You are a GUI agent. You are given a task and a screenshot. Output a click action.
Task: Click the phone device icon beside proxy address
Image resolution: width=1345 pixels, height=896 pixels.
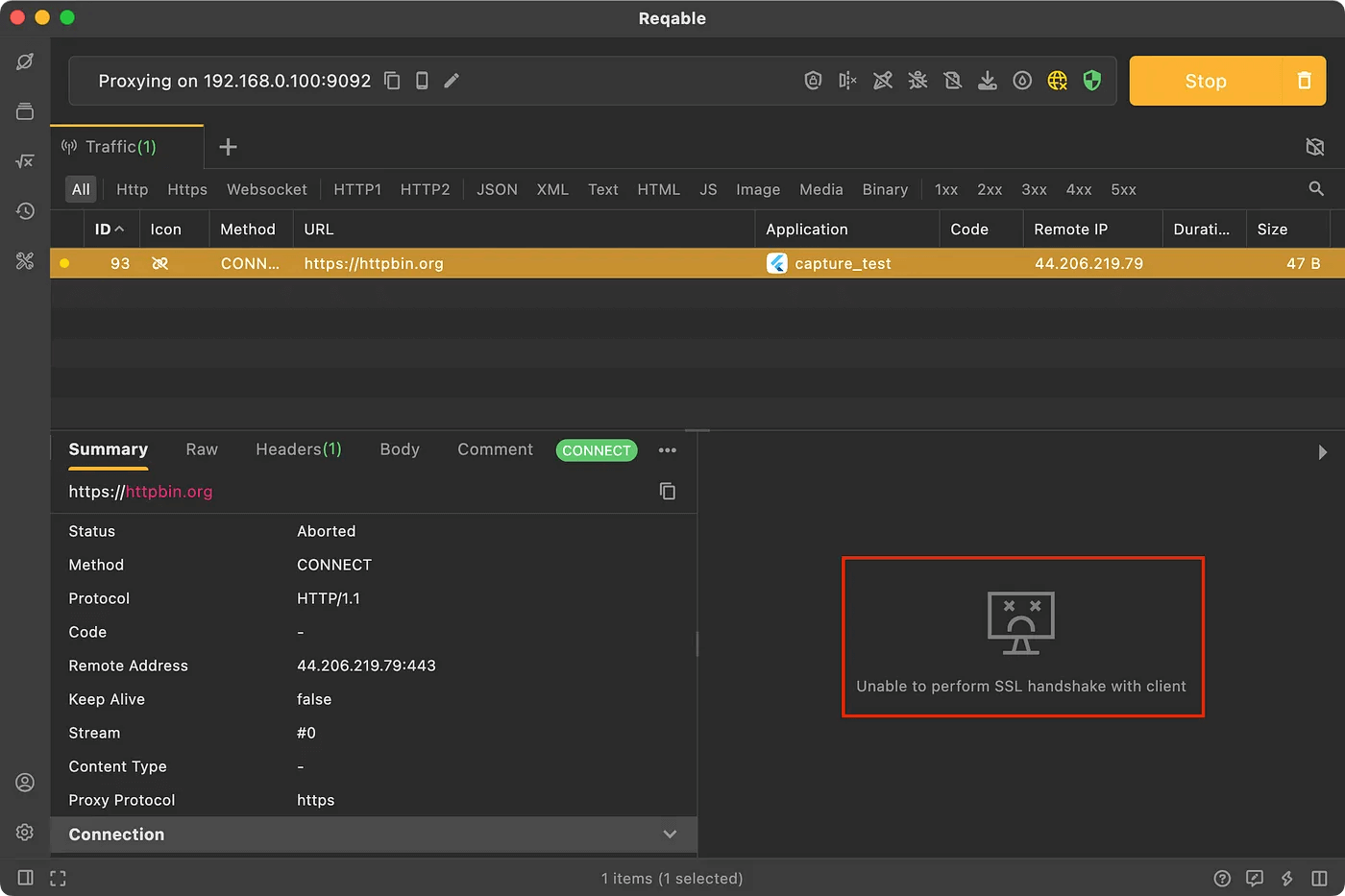(x=422, y=81)
